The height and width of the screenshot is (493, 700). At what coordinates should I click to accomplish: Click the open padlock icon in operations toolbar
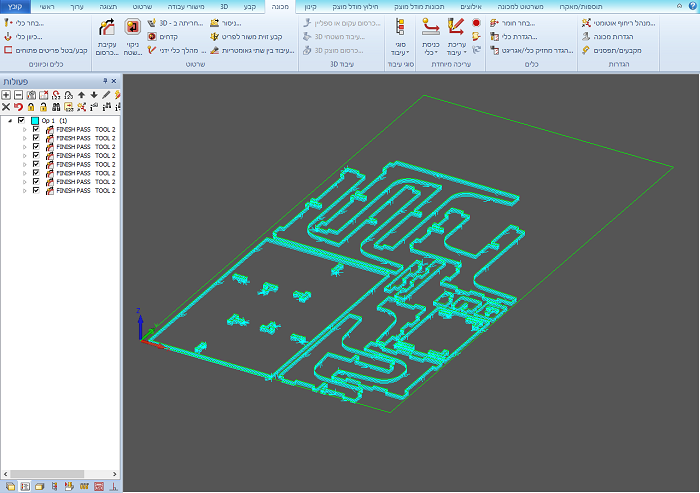[x=43, y=107]
